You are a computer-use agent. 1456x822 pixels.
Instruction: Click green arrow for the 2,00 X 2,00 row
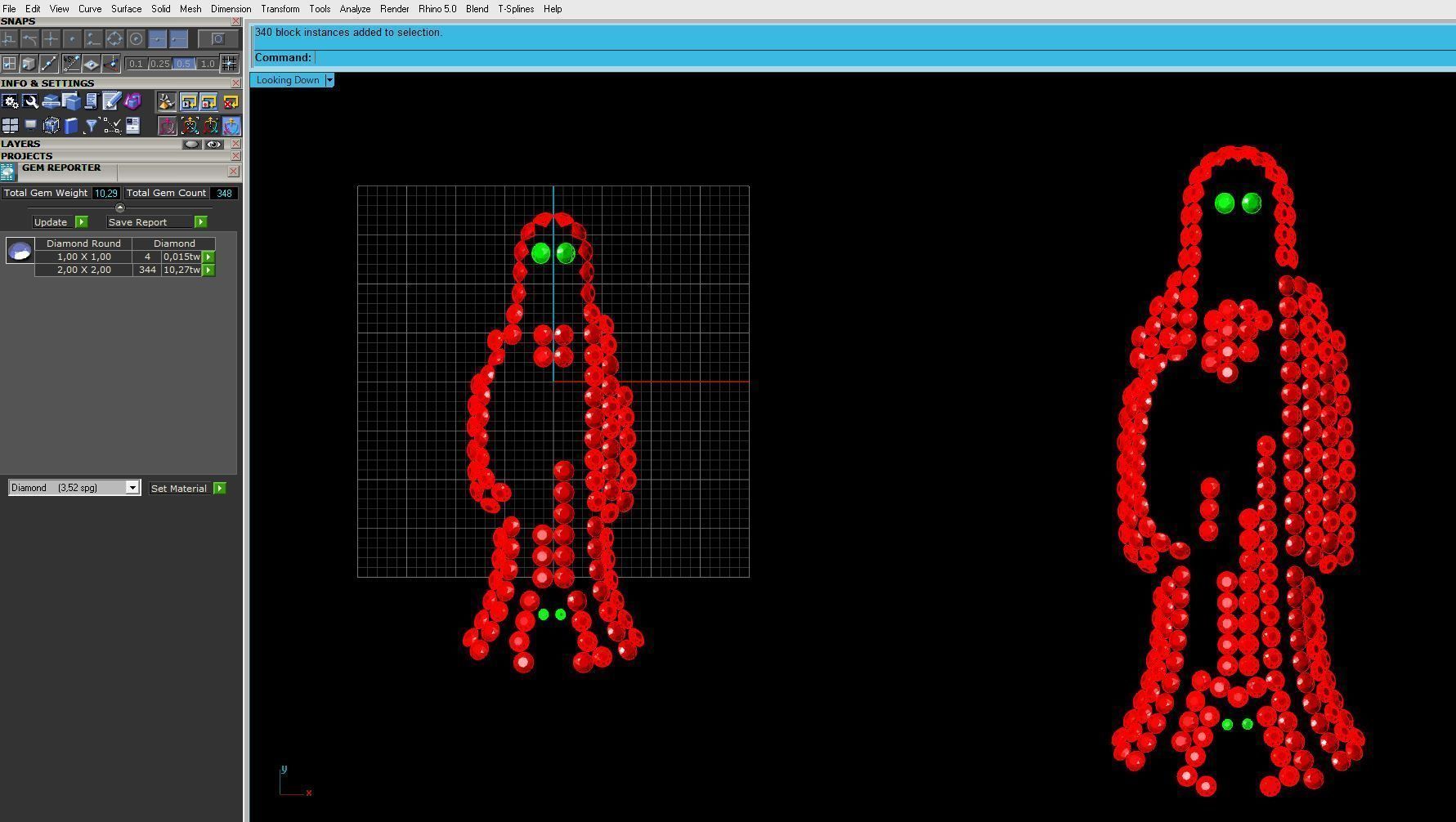coord(208,270)
